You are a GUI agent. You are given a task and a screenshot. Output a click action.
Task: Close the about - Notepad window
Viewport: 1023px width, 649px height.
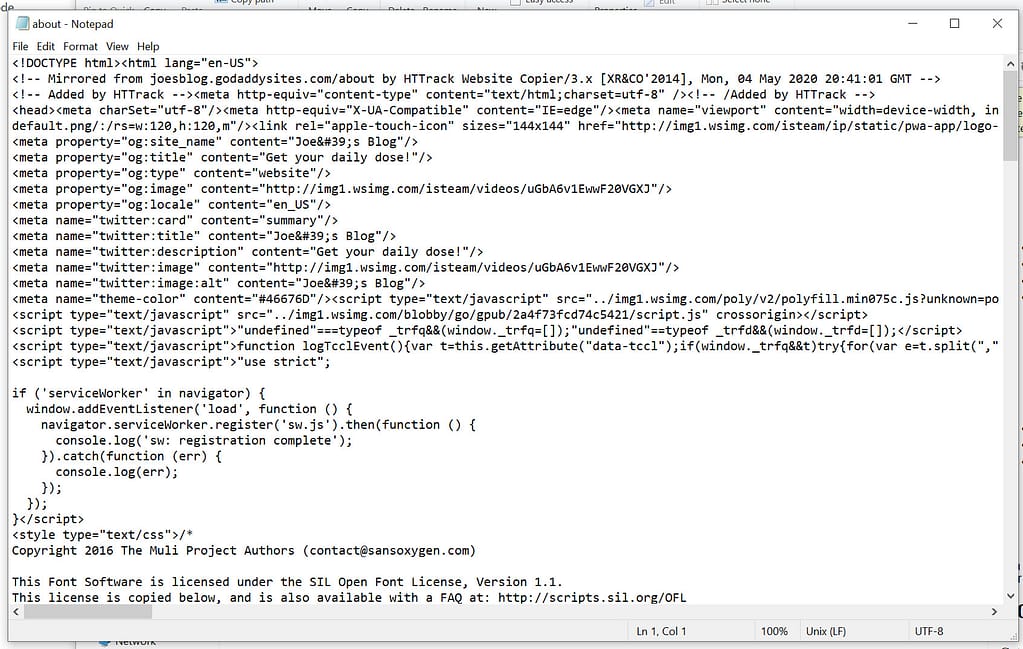pos(996,24)
